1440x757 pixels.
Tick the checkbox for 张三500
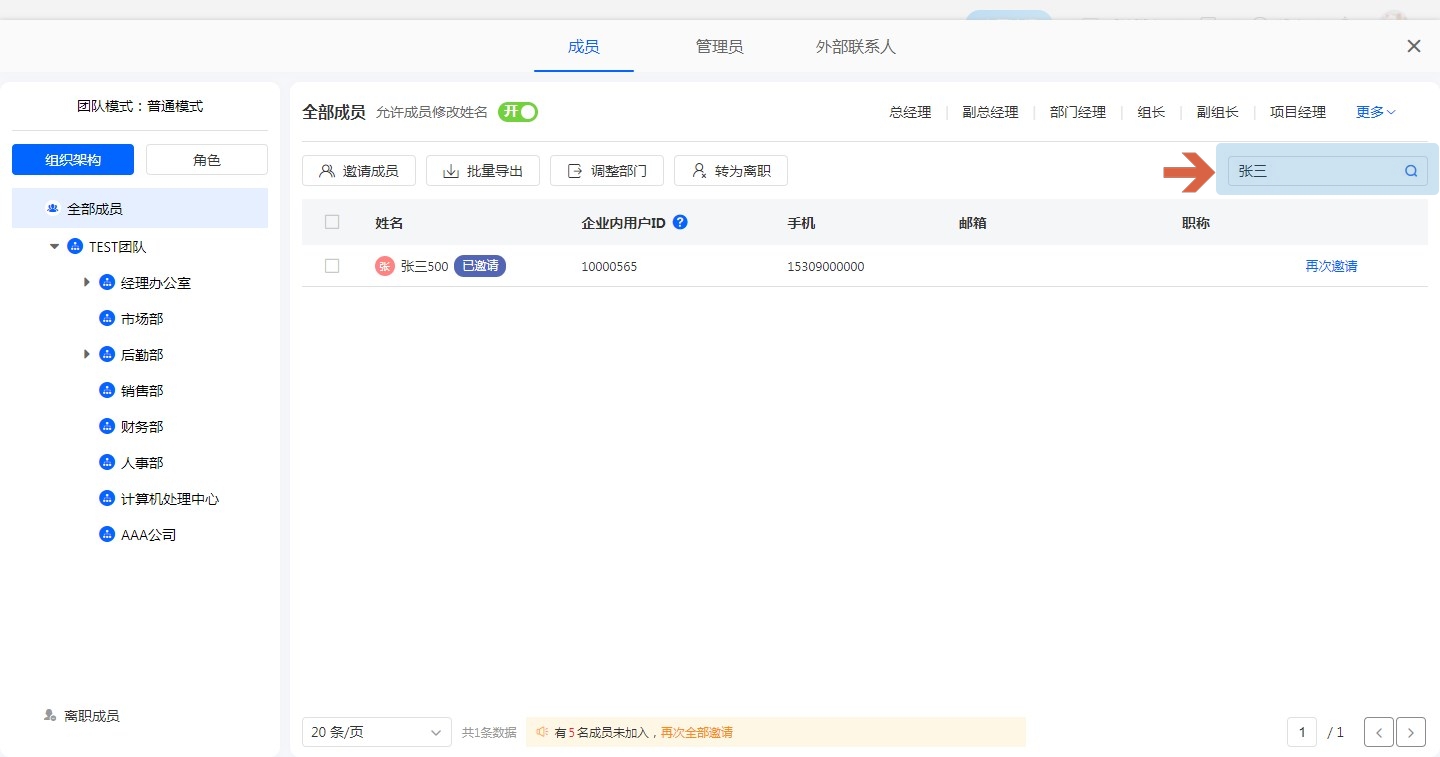pos(332,266)
